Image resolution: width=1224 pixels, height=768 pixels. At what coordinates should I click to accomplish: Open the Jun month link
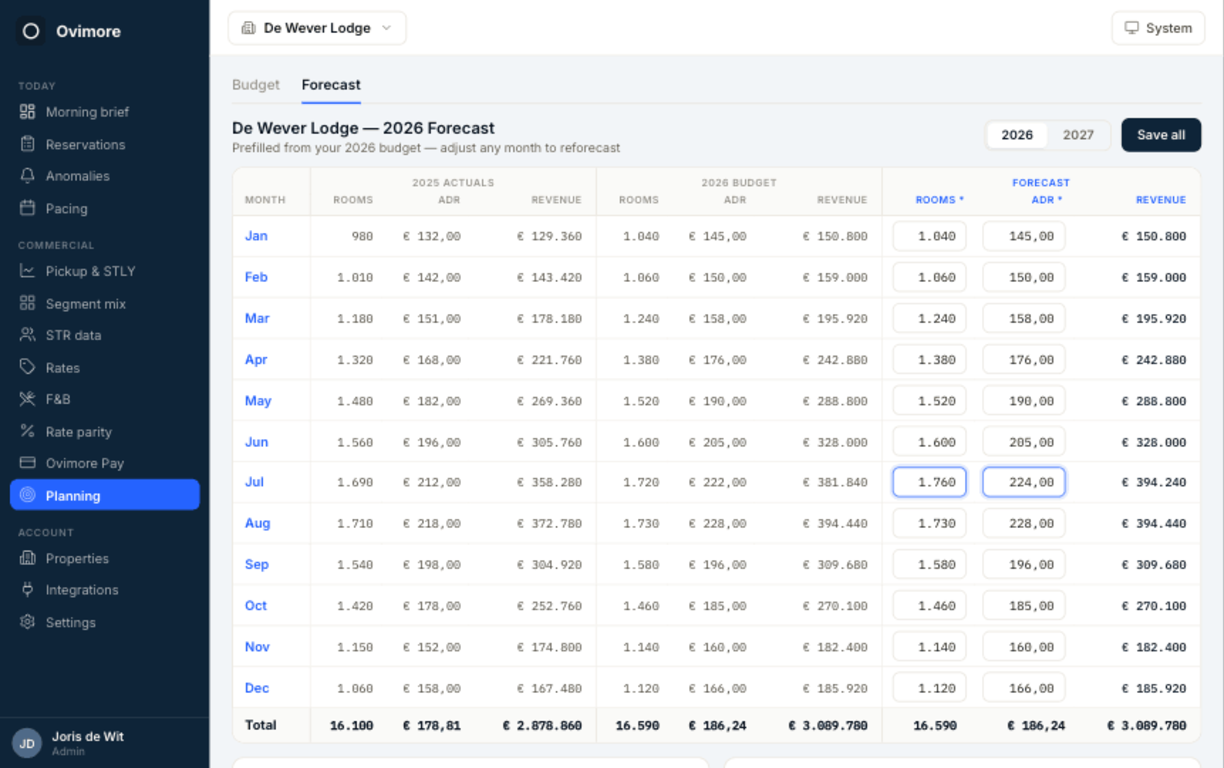(256, 441)
